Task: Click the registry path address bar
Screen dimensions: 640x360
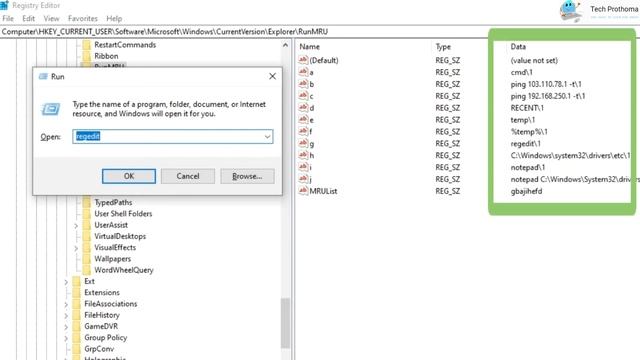Action: pyautogui.click(x=320, y=31)
